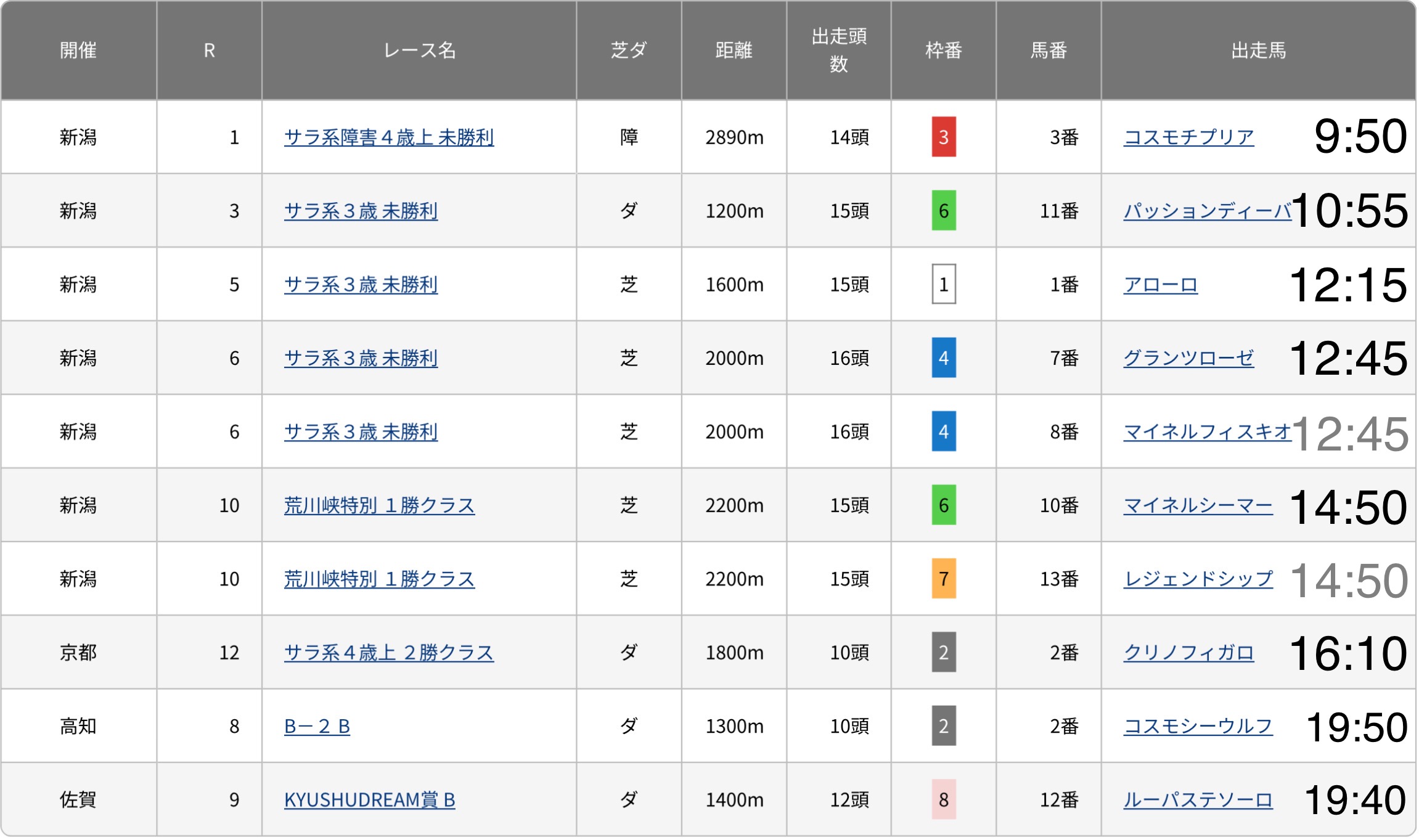Select horse link ルーパステソーロ
Viewport: 1419px width, 840px height.
pyautogui.click(x=1197, y=799)
